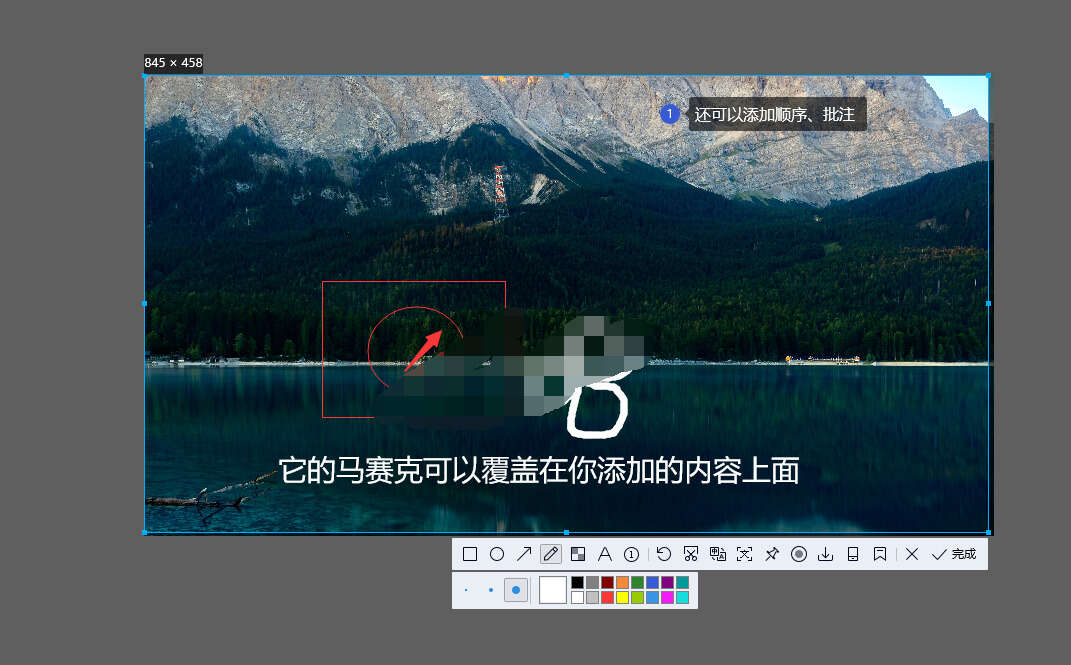Pick the dark green color swatch
The height and width of the screenshot is (665, 1071).
(638, 582)
